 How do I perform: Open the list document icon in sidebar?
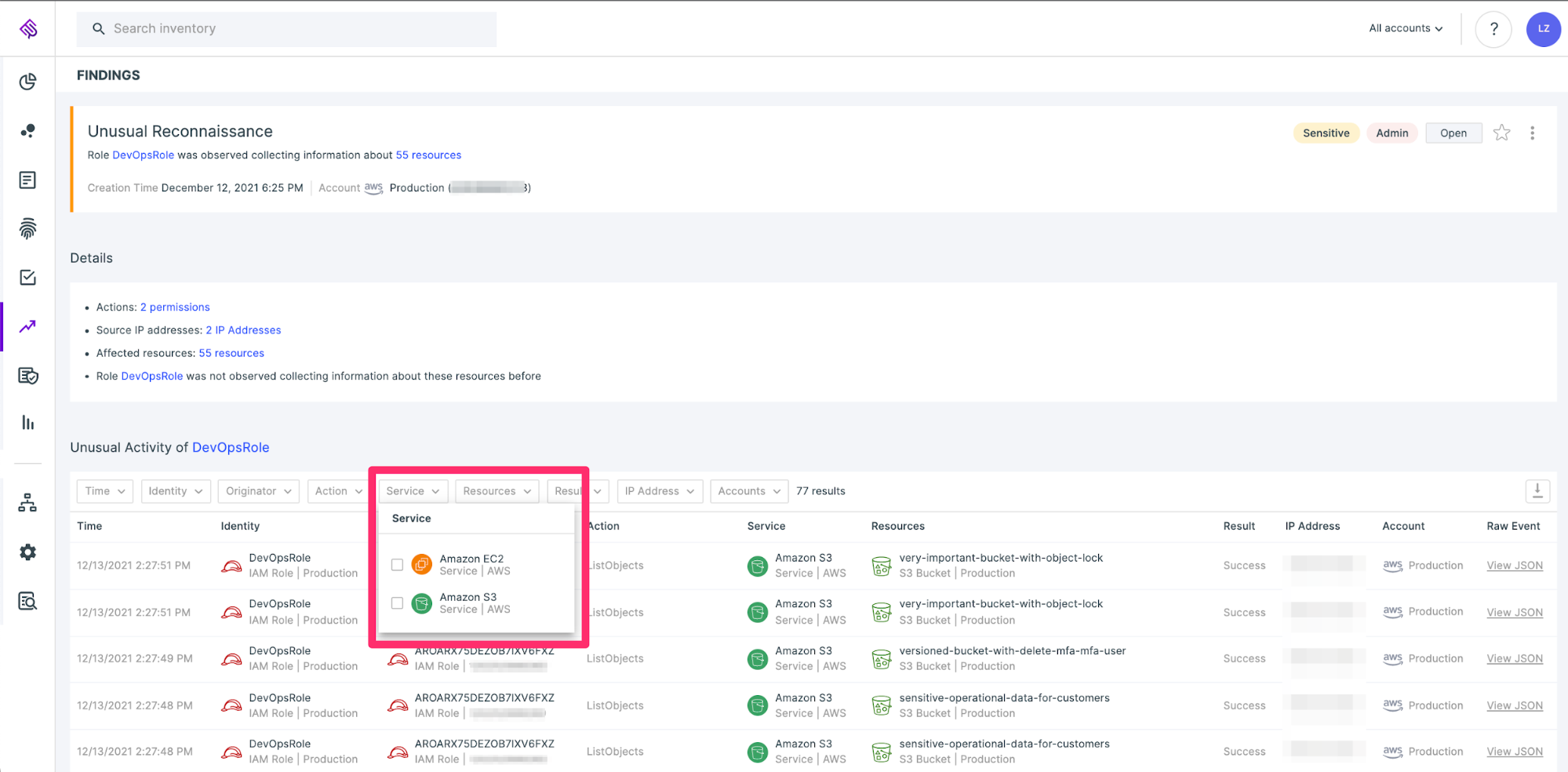[x=27, y=180]
